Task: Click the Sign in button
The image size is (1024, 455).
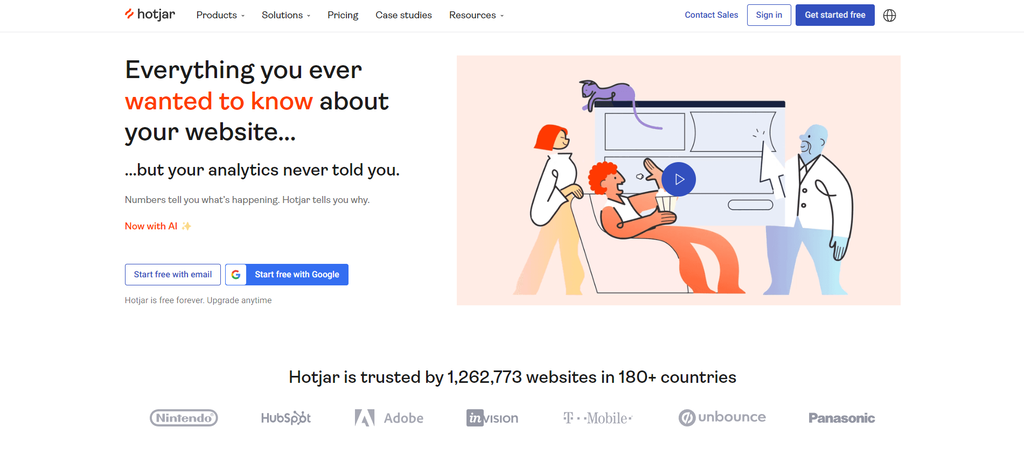Action: [769, 15]
